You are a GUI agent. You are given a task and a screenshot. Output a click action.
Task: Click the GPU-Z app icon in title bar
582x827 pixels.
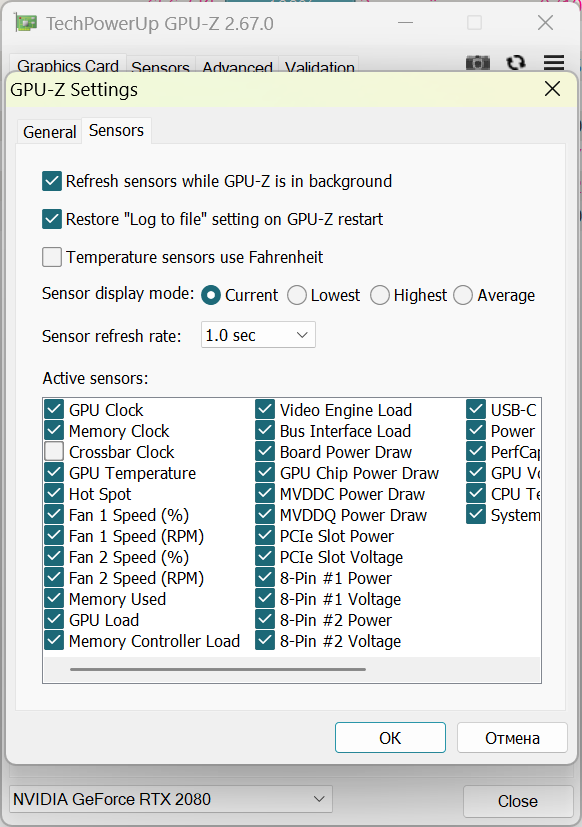(x=26, y=23)
